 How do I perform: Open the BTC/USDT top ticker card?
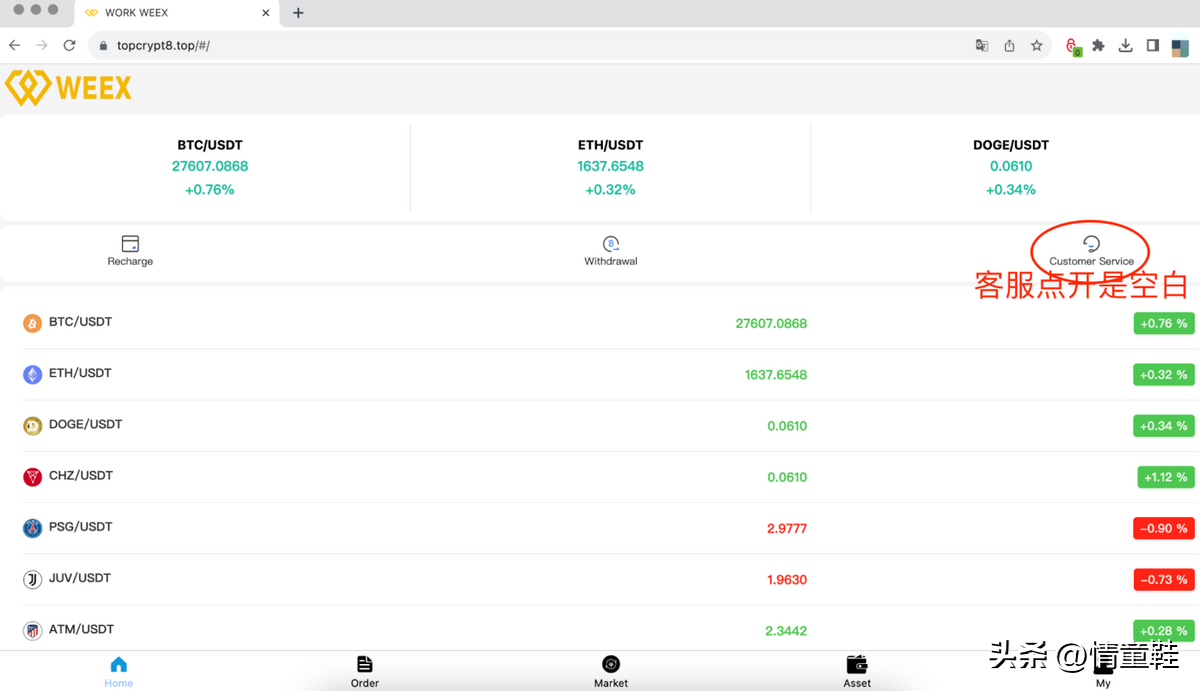(210, 167)
